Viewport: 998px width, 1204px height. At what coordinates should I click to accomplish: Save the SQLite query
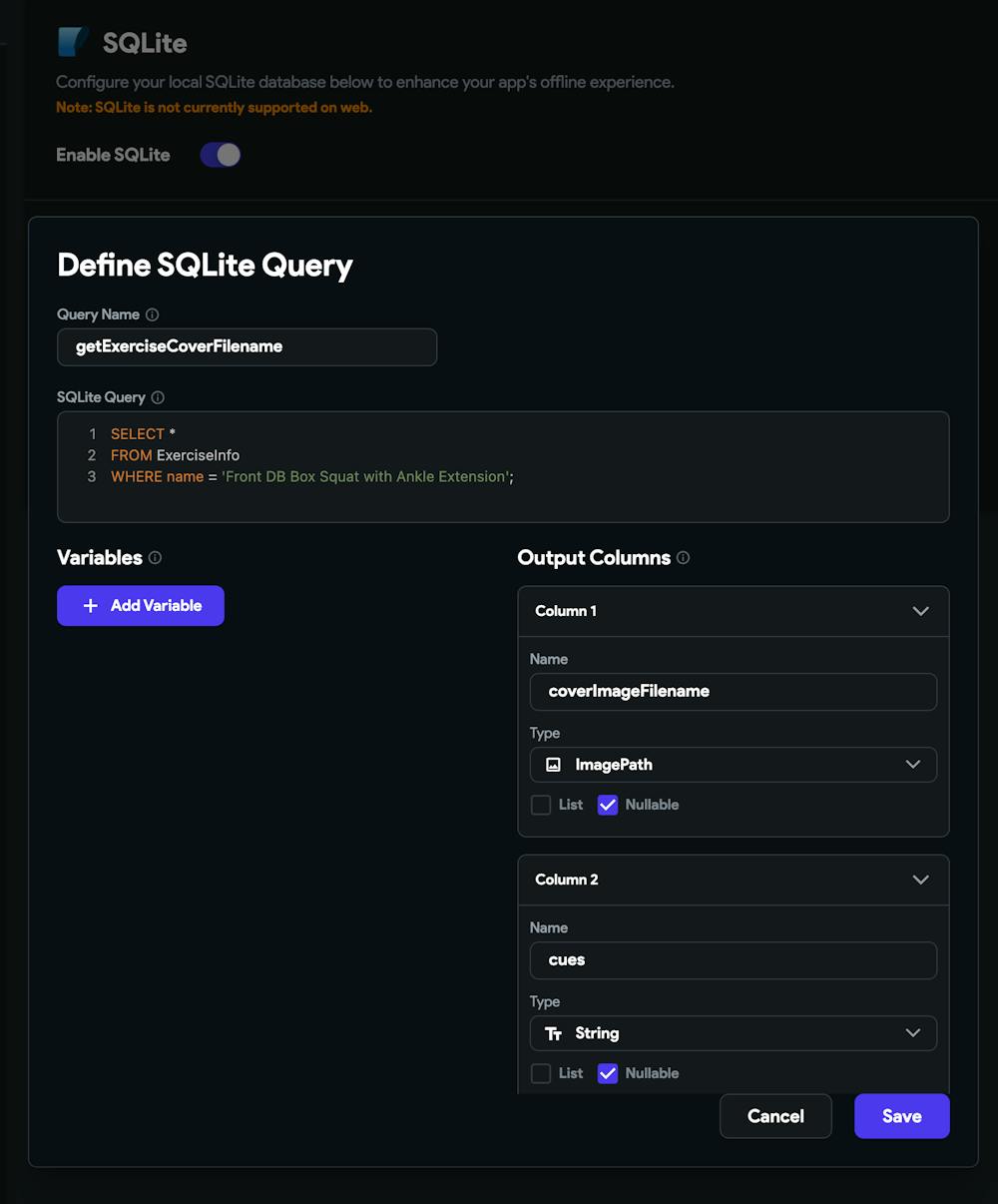tap(901, 1116)
